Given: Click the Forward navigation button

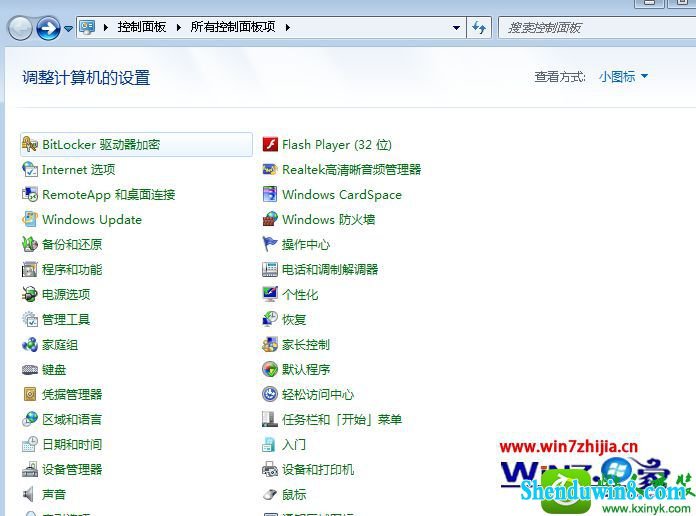Looking at the screenshot, I should [48, 28].
